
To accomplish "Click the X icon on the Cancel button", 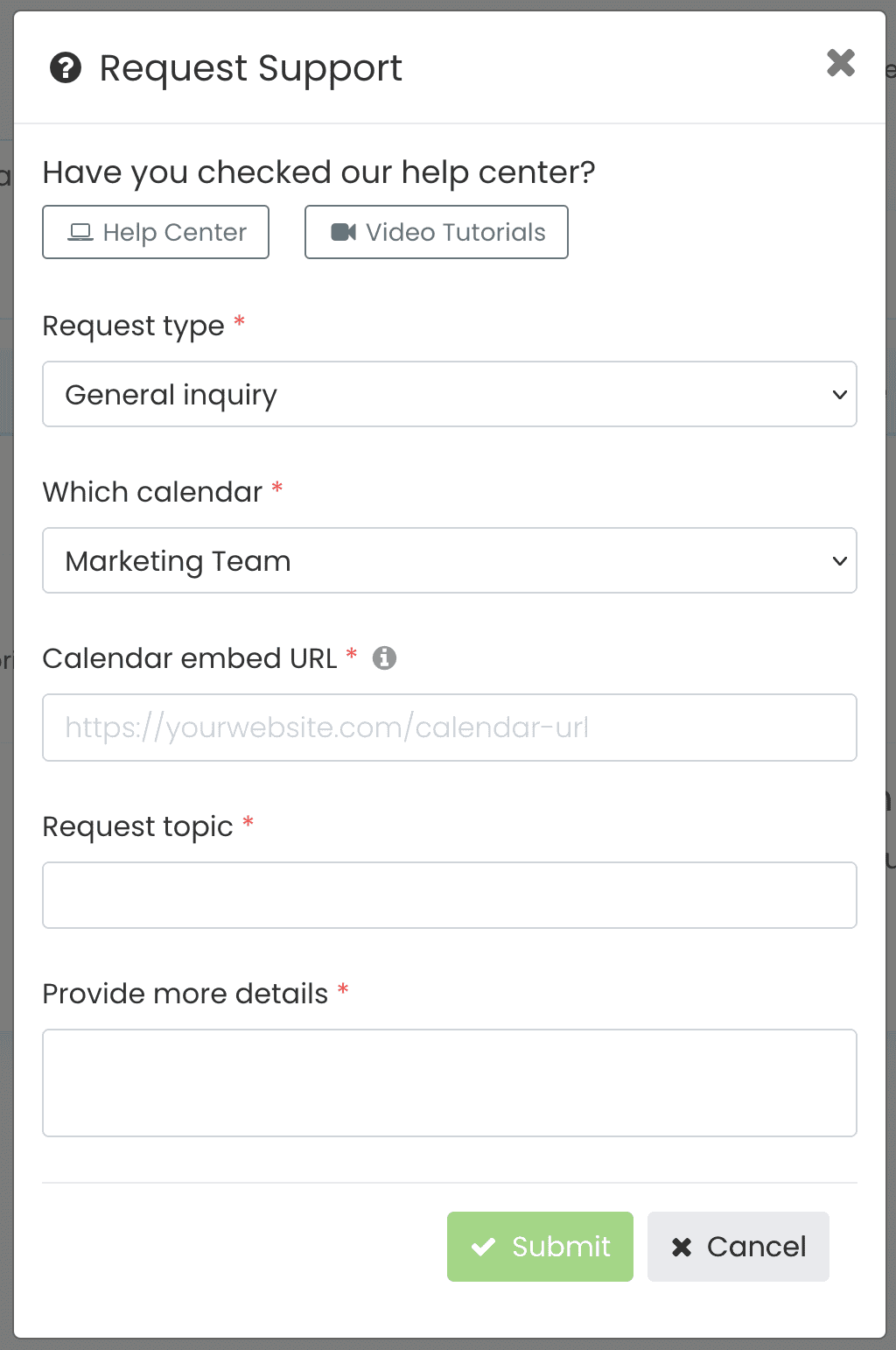I will pos(682,1248).
